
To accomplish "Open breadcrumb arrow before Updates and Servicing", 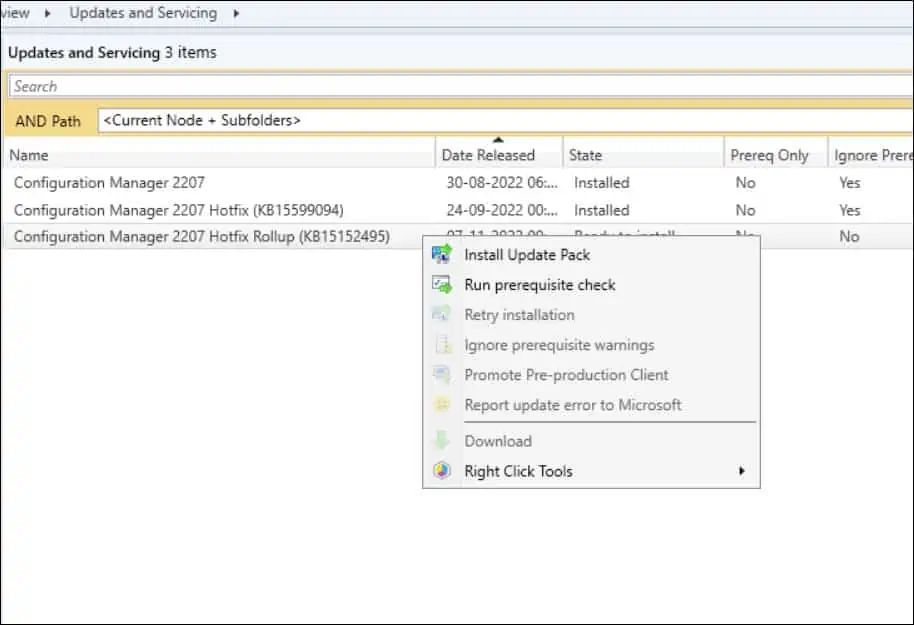I will [x=47, y=13].
